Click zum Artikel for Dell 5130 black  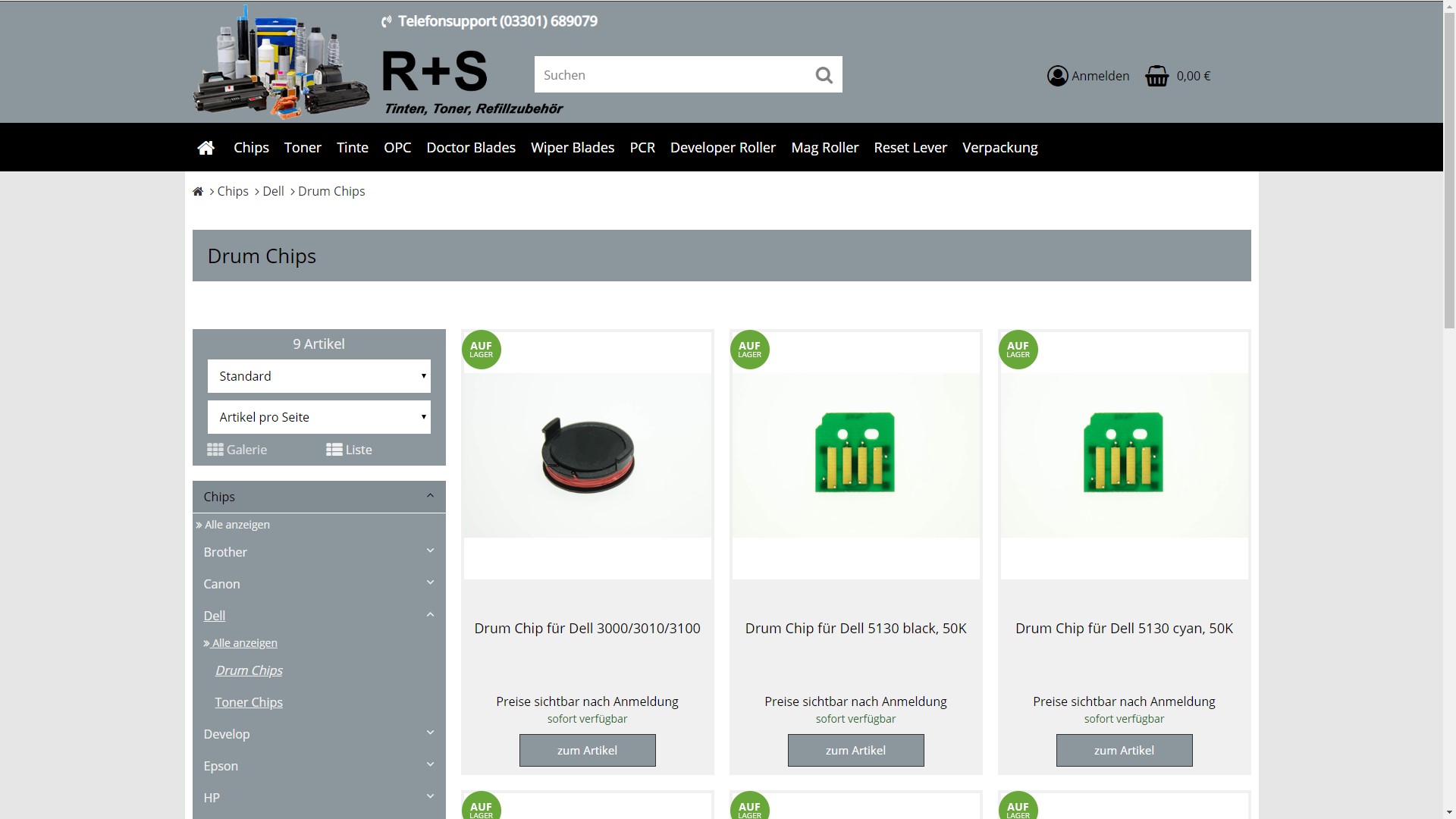pos(856,751)
